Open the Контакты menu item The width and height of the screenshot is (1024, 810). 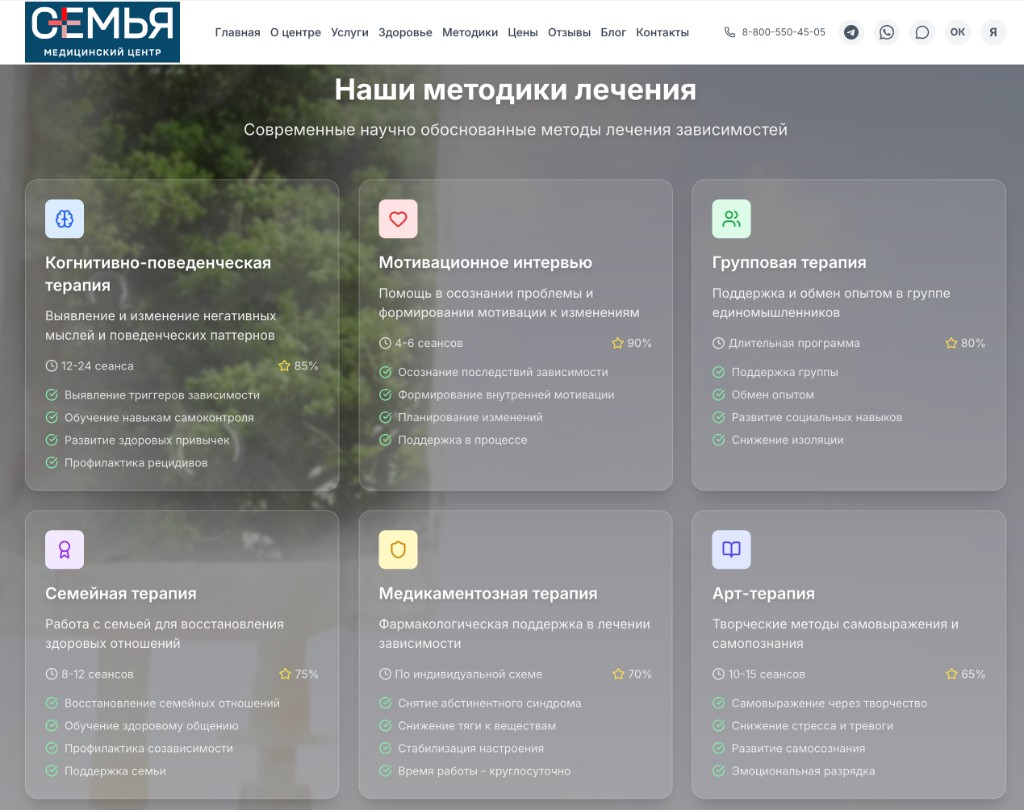pyautogui.click(x=662, y=33)
